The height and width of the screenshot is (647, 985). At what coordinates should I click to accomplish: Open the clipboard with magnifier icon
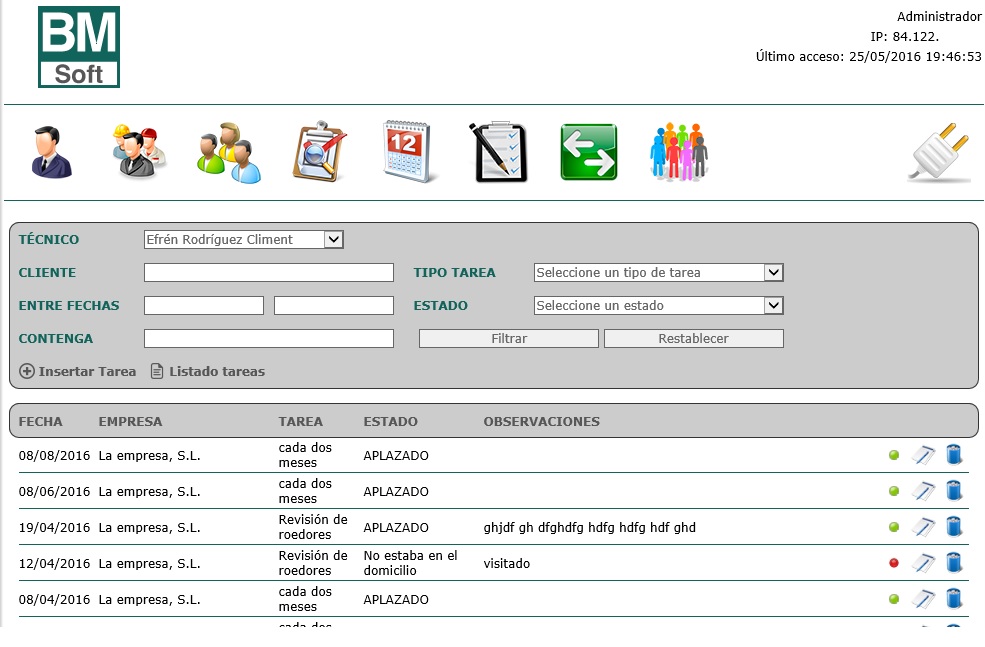pyautogui.click(x=319, y=152)
